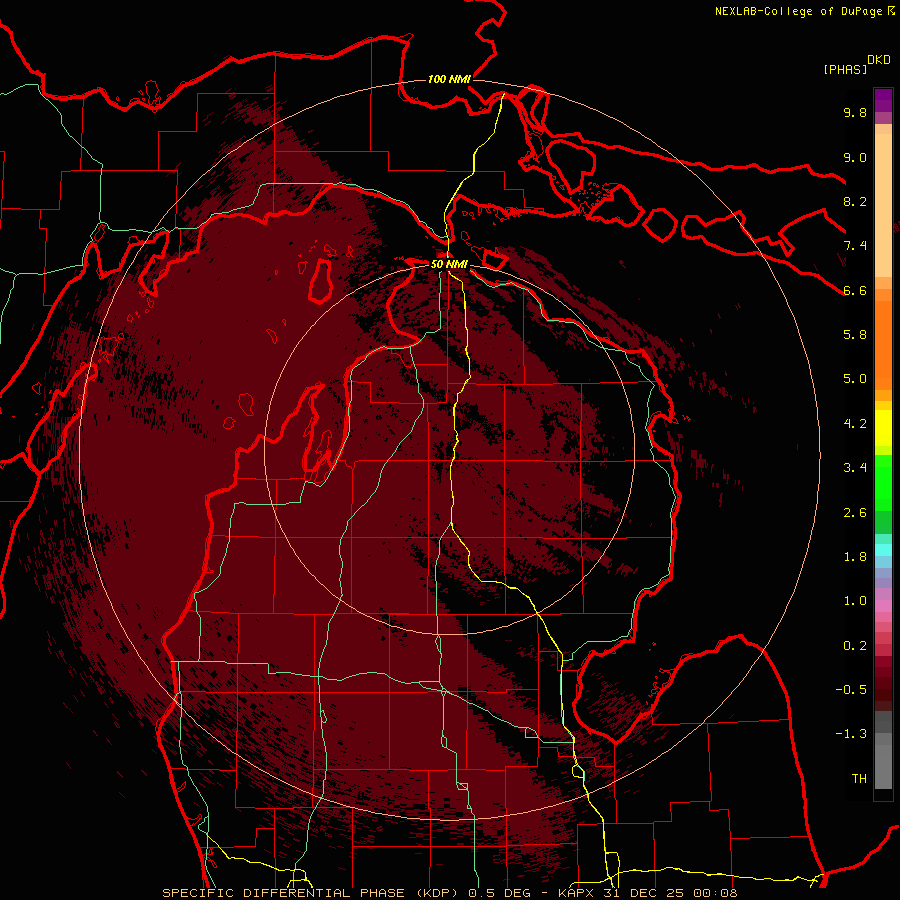Click the 7.4 legend value

tap(855, 246)
